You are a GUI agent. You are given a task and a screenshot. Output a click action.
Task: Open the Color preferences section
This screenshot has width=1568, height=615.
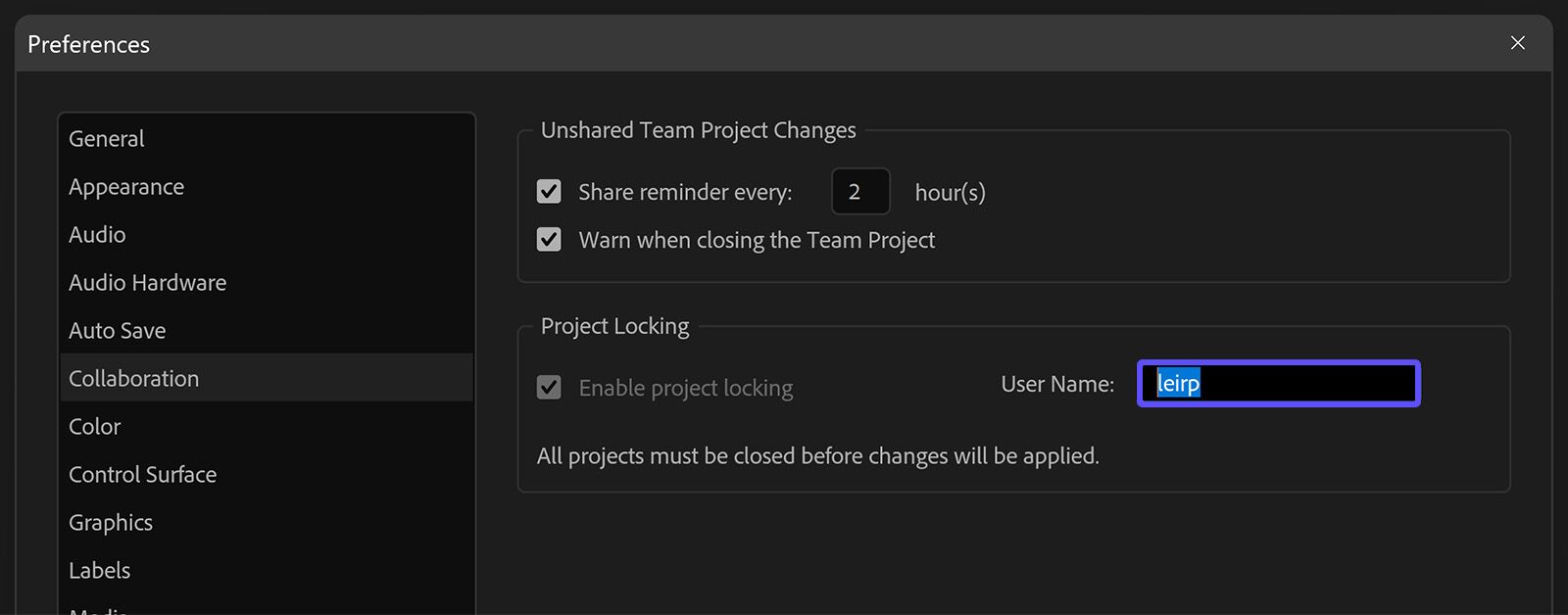pos(94,426)
